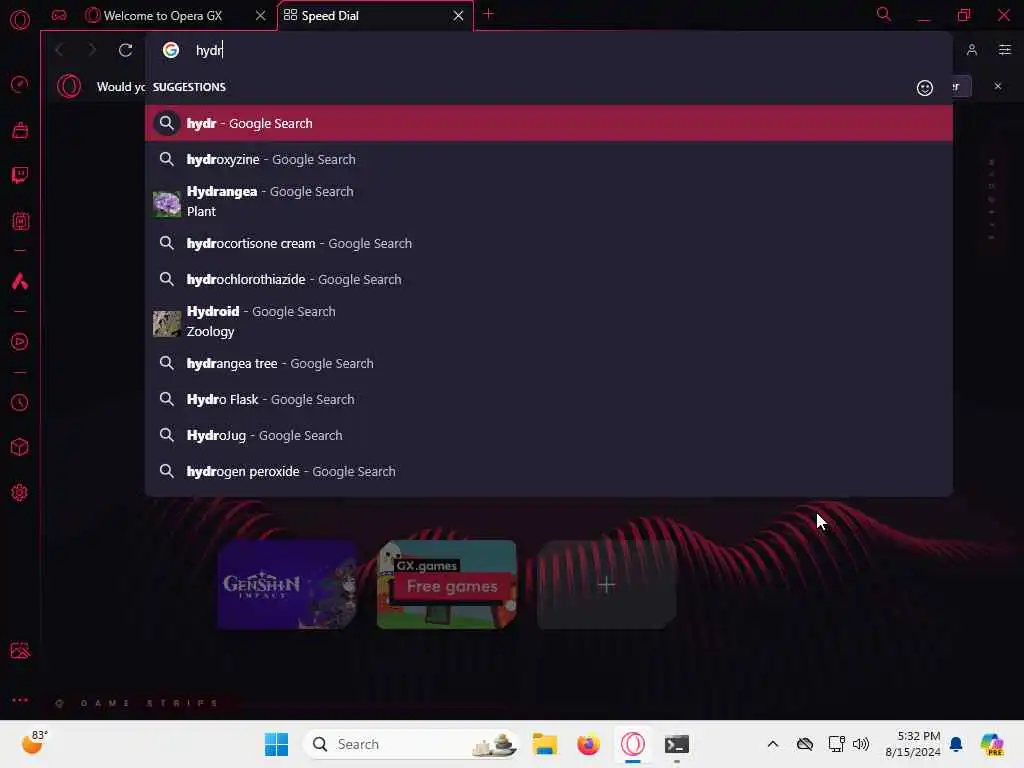Open sidebar three-dots setup menu
Image resolution: width=1024 pixels, height=768 pixels.
tap(20, 699)
